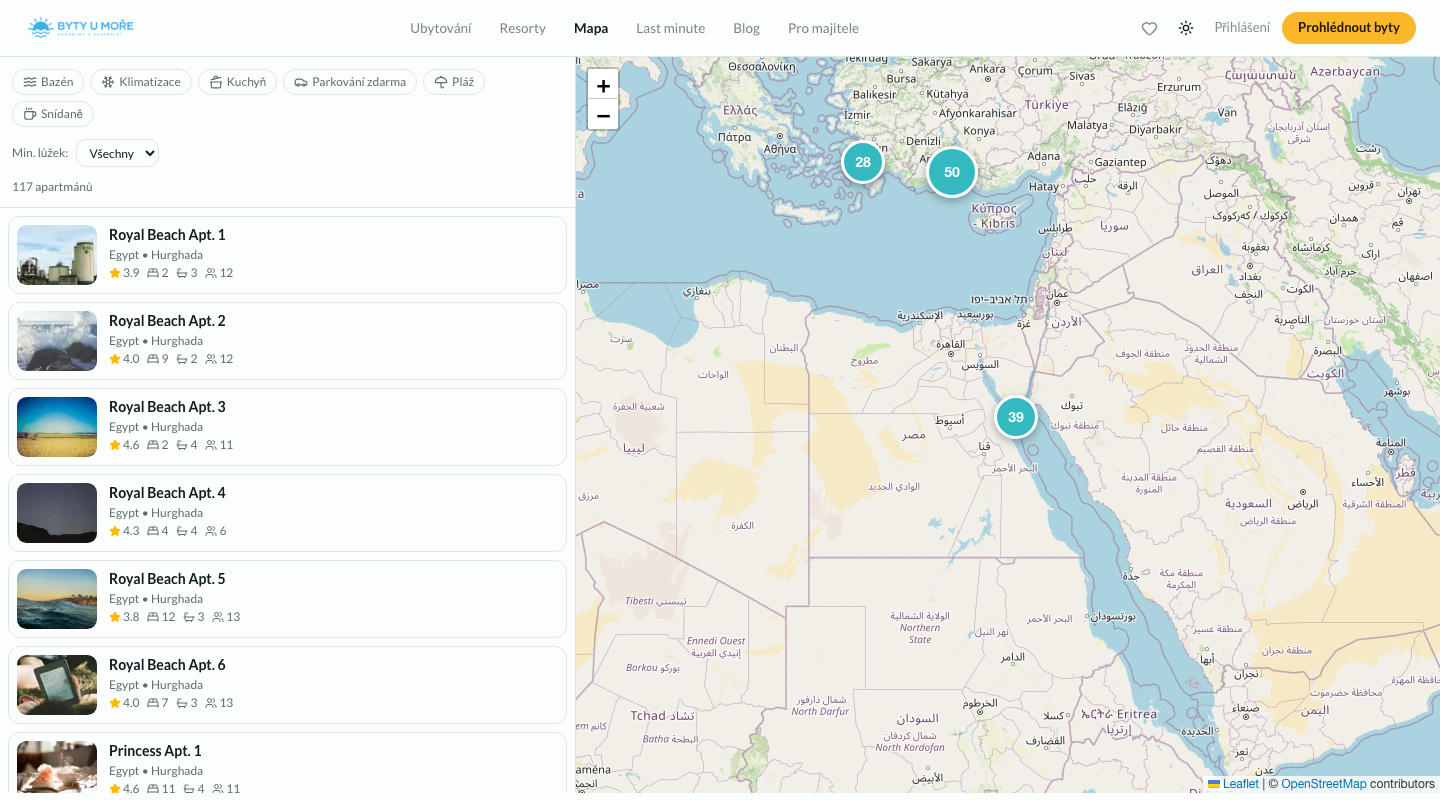
Task: Open the map cluster marked 50
Action: [x=952, y=172]
